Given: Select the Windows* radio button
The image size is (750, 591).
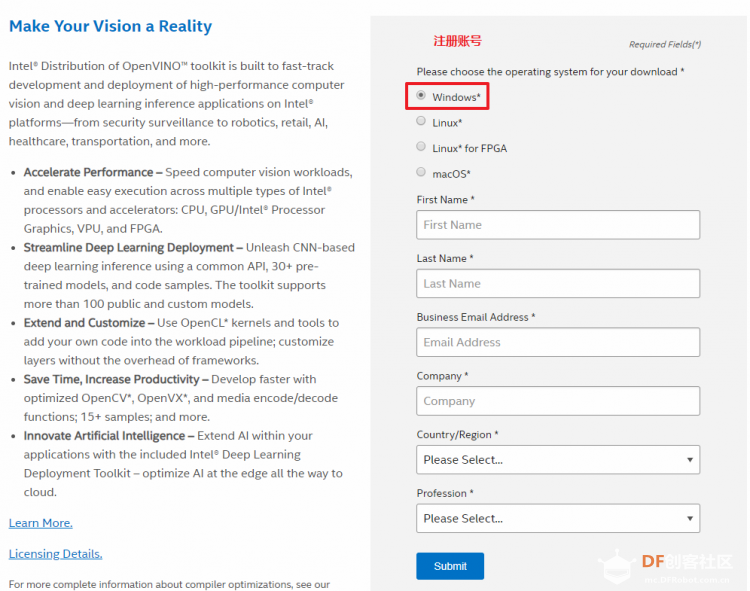Looking at the screenshot, I should coord(421,95).
